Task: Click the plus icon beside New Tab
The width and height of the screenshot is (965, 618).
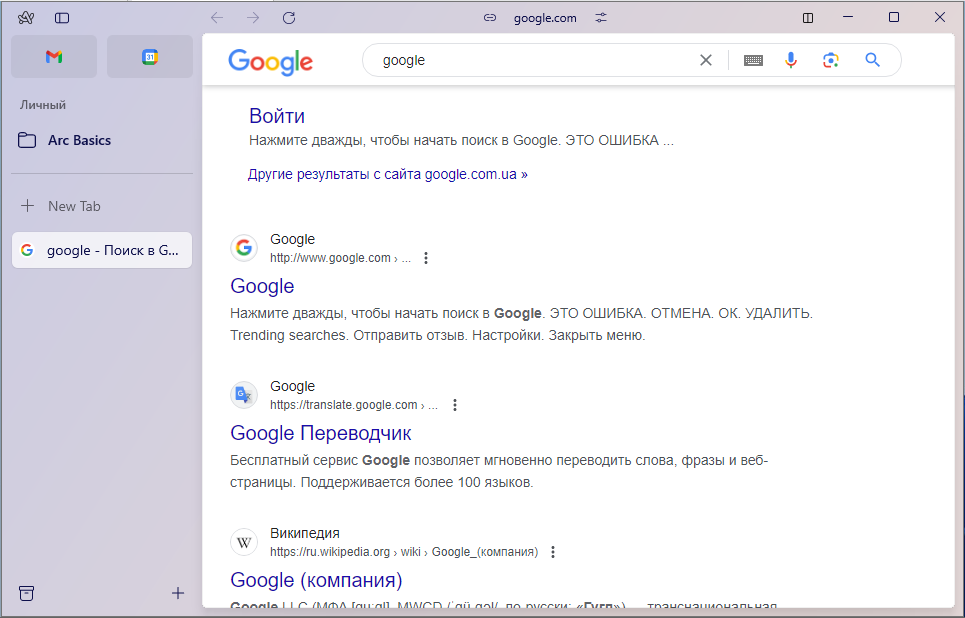Action: 27,206
